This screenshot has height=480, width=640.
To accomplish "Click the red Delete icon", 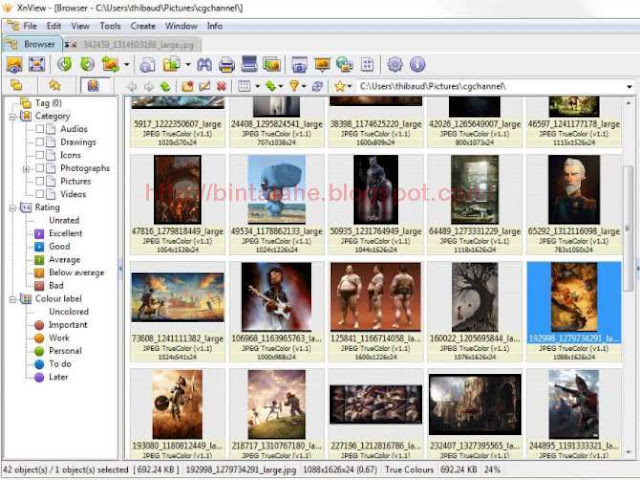I will [x=221, y=86].
